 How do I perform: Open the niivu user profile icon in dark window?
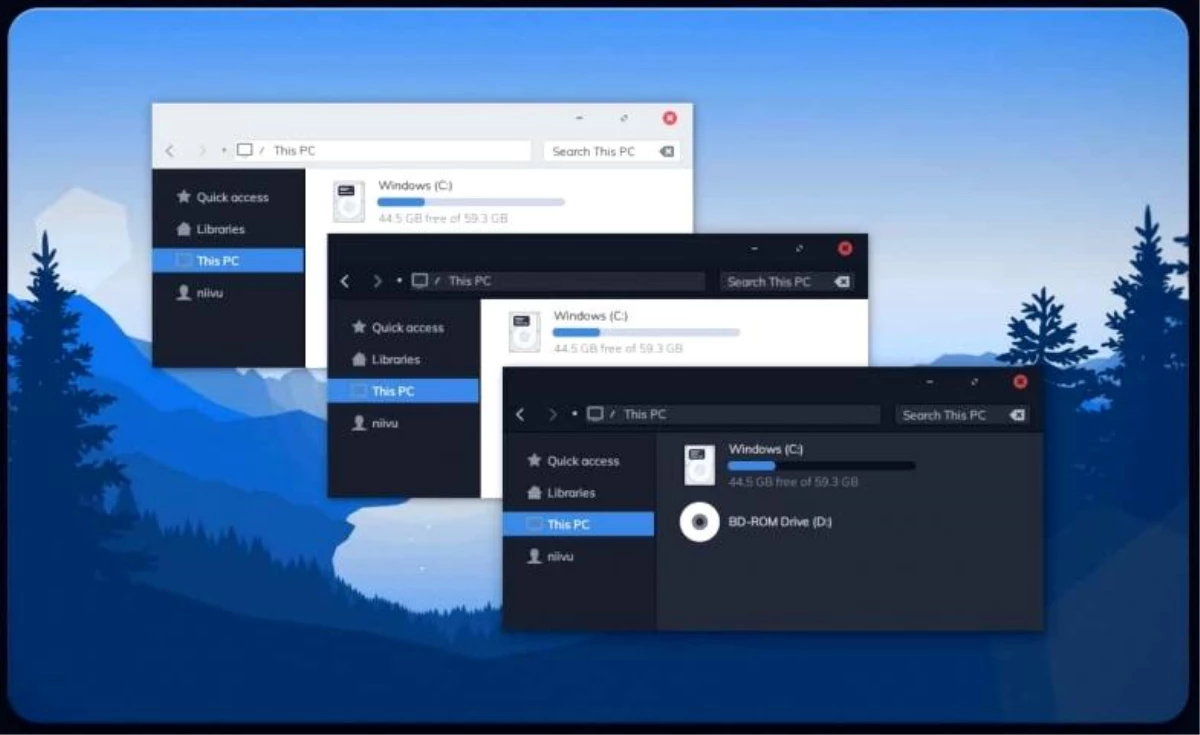pyautogui.click(x=534, y=556)
